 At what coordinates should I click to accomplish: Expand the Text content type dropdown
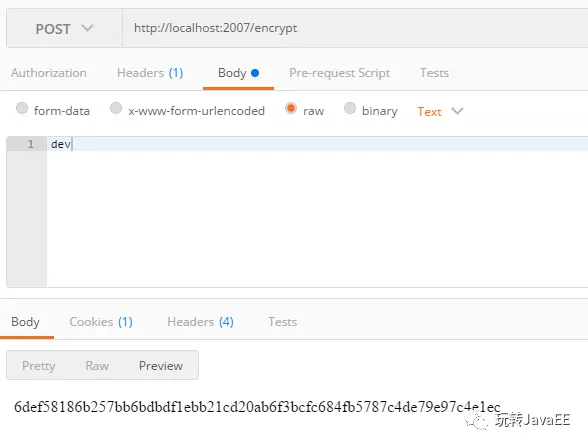(x=440, y=111)
